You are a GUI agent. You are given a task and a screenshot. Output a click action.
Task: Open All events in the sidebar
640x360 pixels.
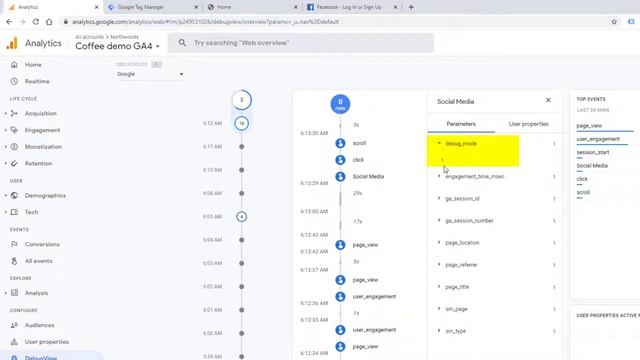tap(38, 261)
